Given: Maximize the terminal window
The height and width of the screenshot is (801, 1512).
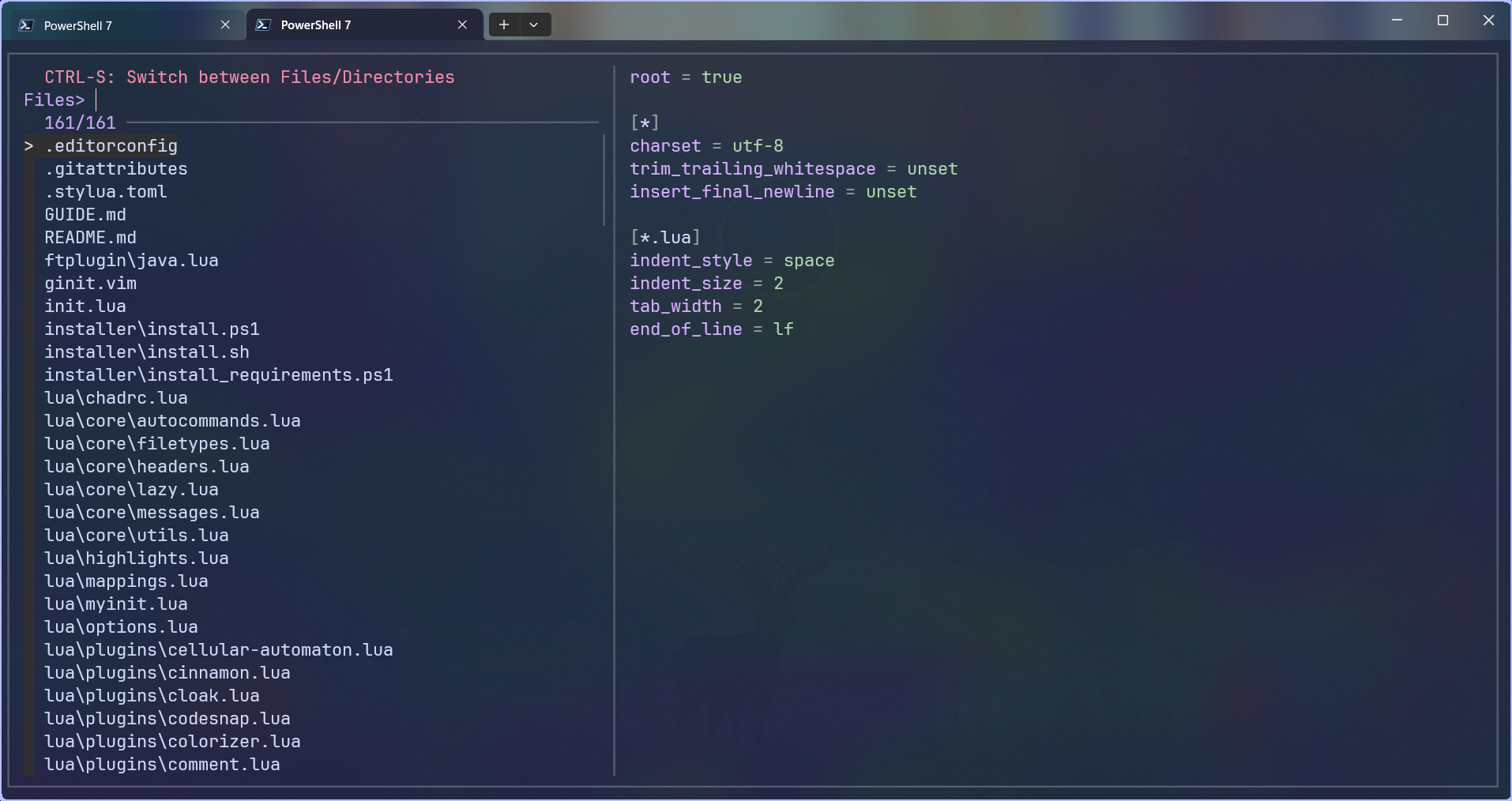Looking at the screenshot, I should point(1442,21).
